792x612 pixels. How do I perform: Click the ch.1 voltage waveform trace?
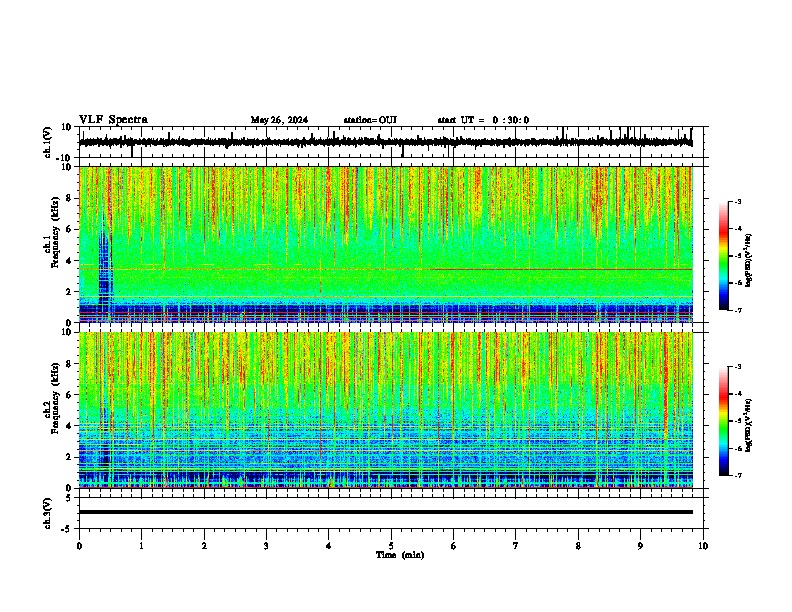coord(385,142)
